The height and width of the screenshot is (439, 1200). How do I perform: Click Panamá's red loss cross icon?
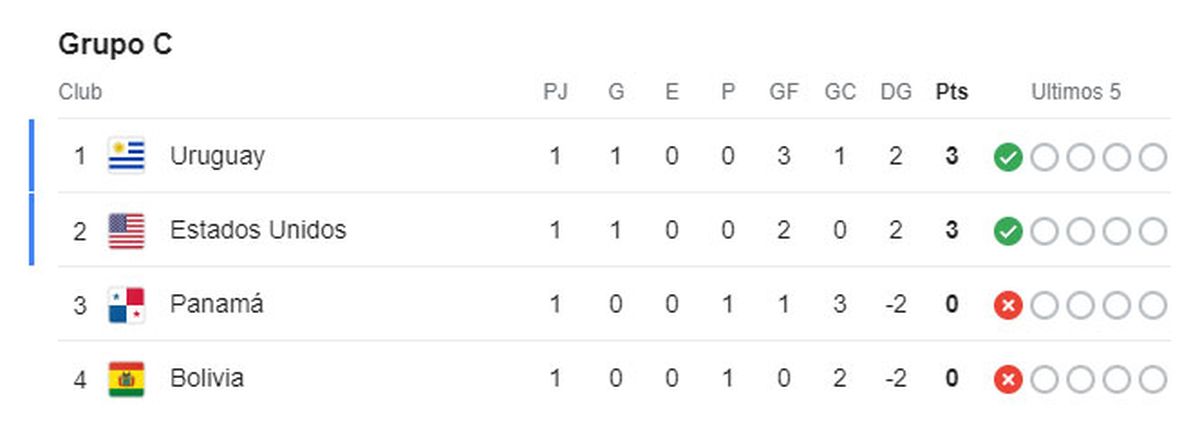pyautogui.click(x=1008, y=305)
